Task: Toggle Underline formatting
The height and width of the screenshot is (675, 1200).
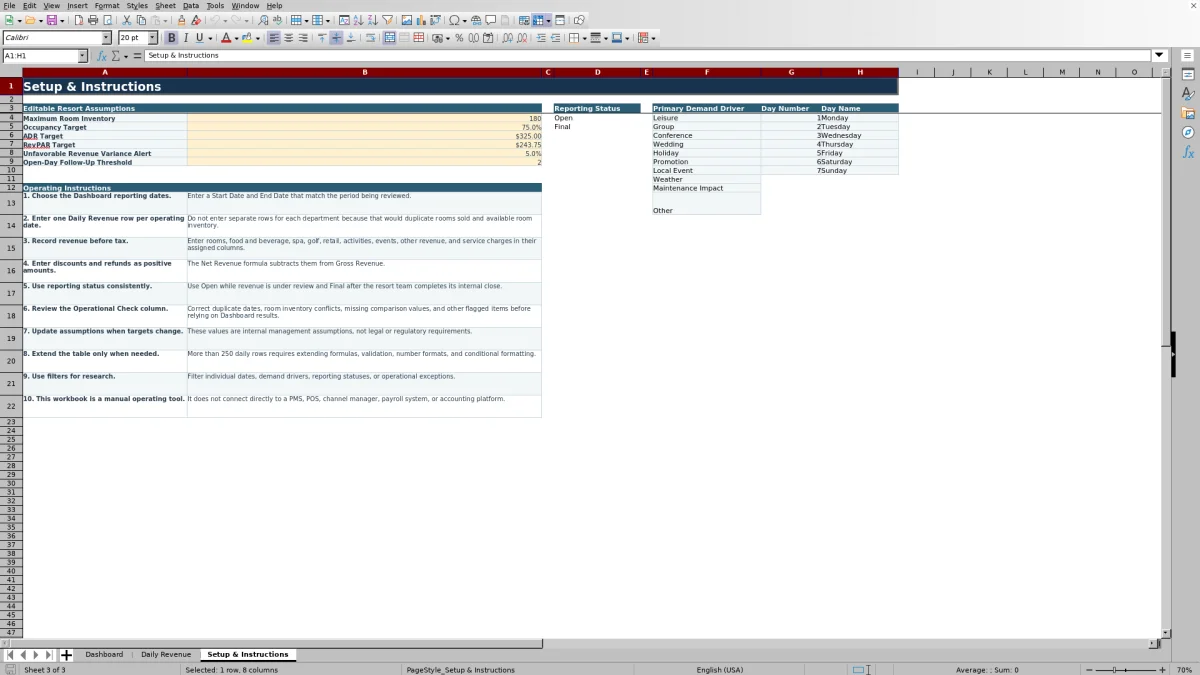Action: coord(199,38)
